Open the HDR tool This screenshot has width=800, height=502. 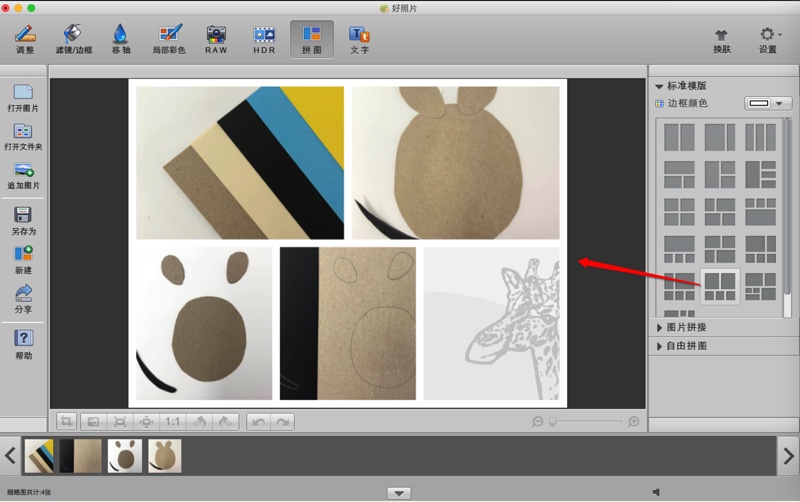tap(264, 39)
